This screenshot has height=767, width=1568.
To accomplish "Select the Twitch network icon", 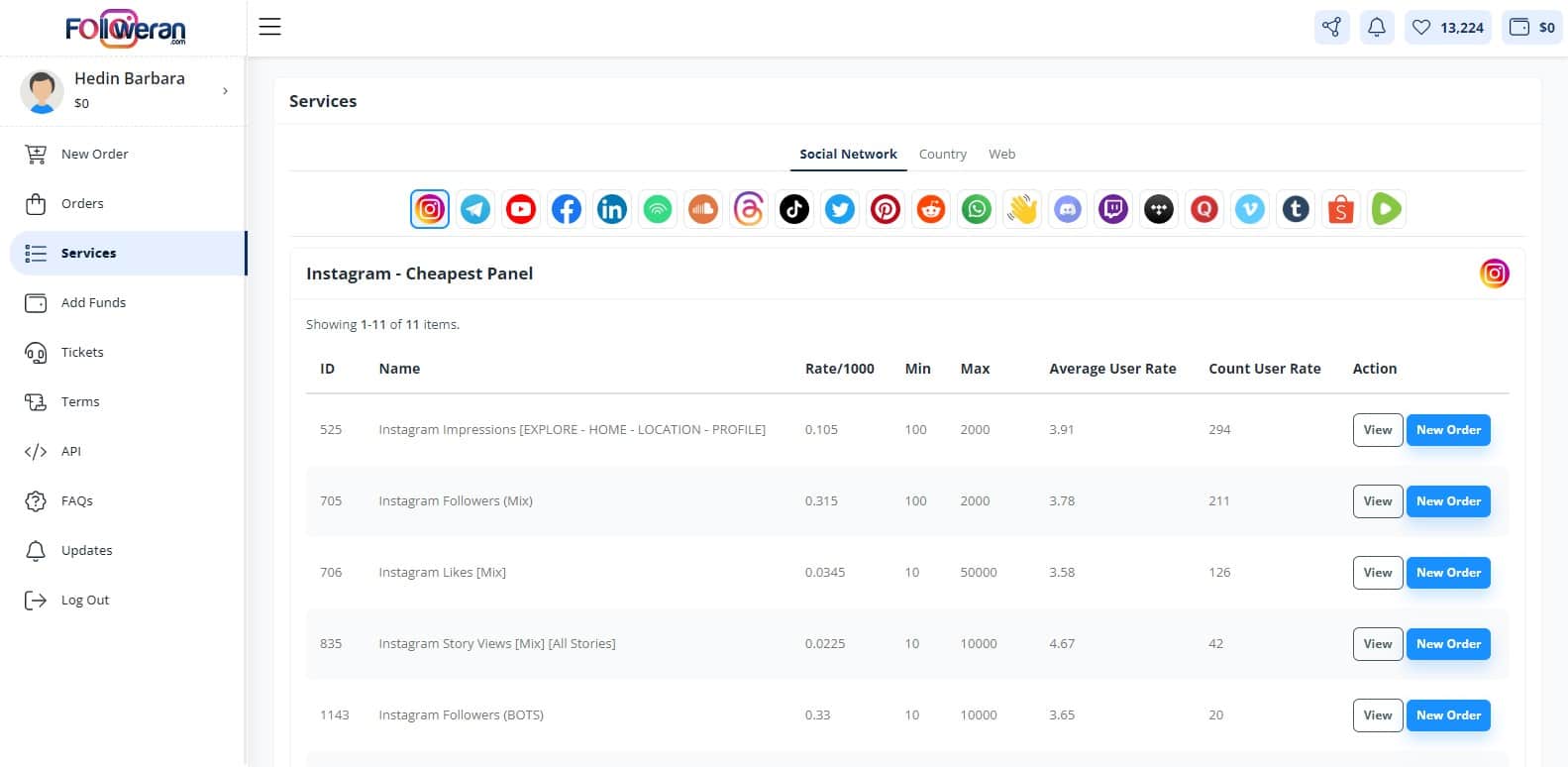I will click(1113, 209).
